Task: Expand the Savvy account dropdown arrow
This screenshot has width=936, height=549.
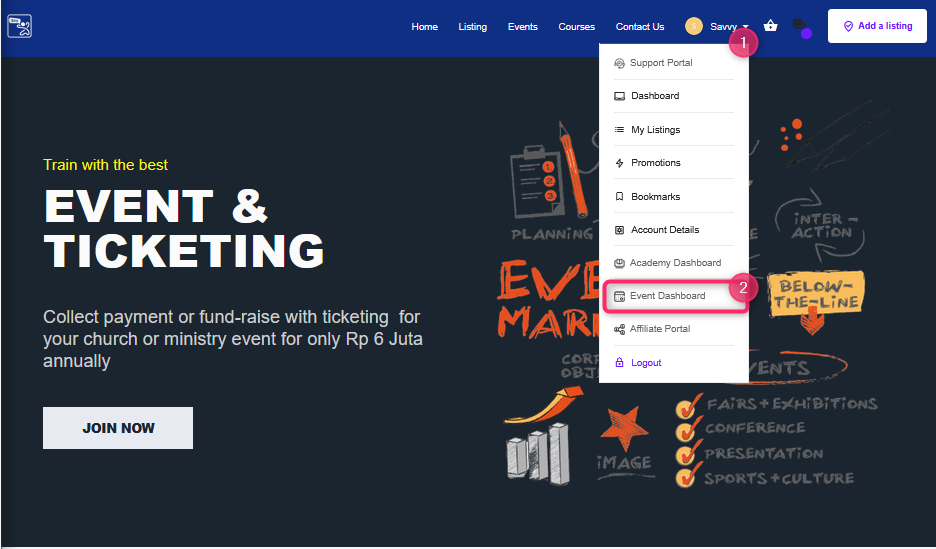Action: 746,27
